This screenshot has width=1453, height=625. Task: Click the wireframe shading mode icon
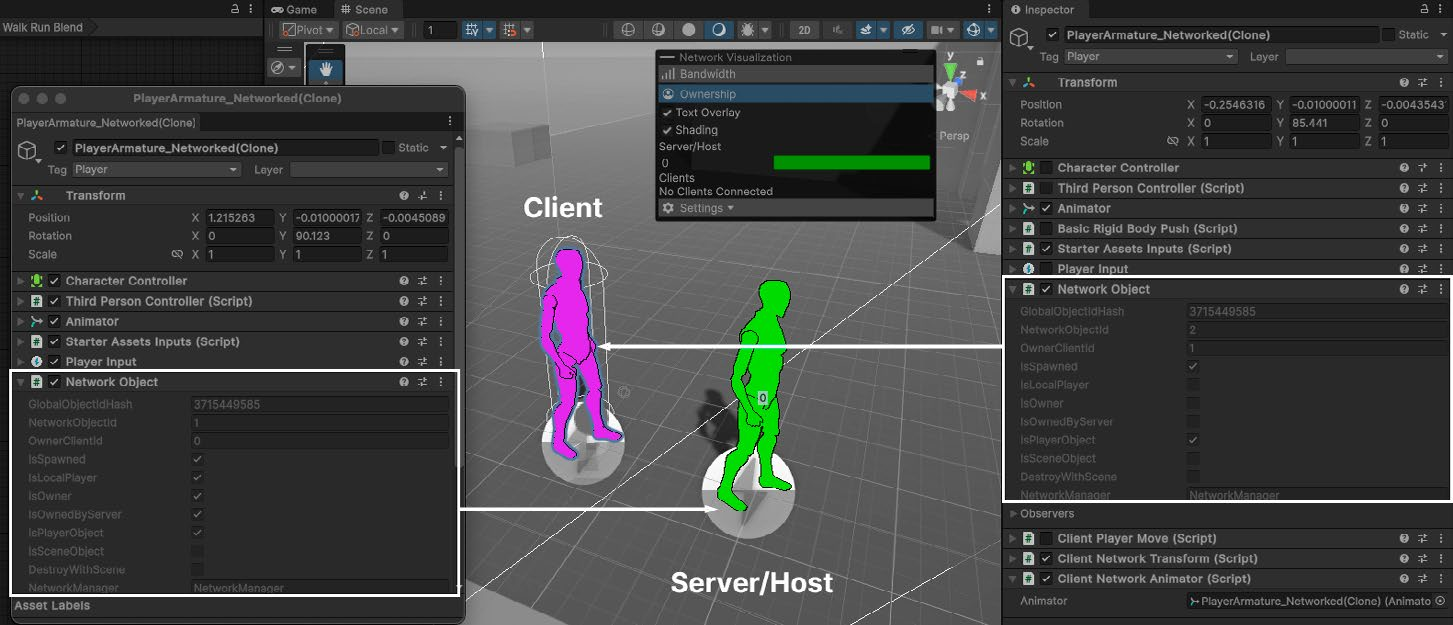tap(628, 30)
